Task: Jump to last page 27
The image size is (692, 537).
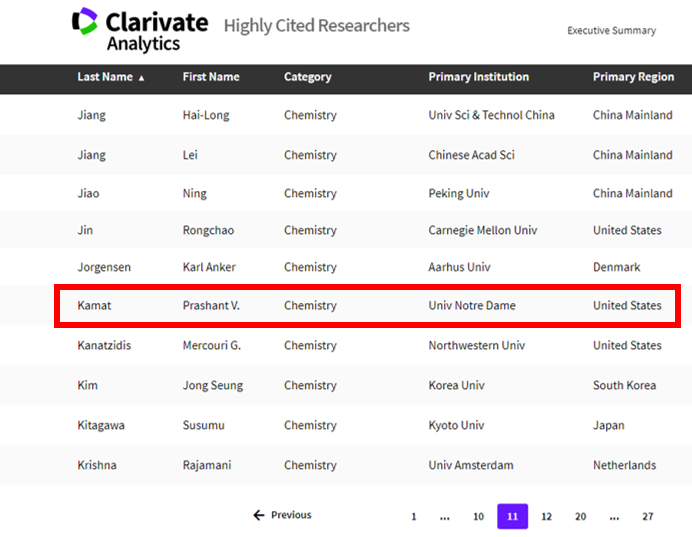Action: [647, 516]
